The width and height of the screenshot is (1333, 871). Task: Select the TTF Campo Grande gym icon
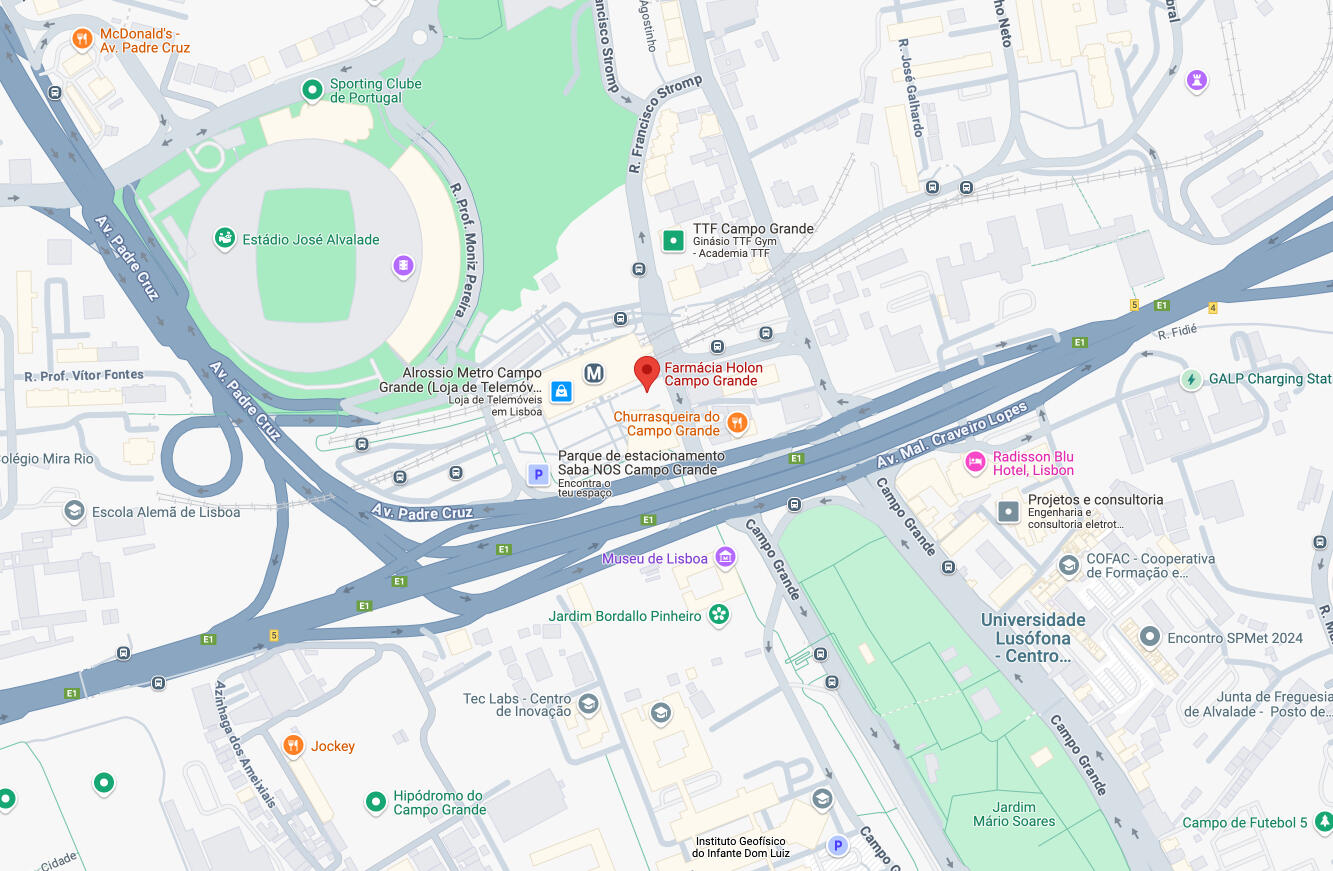click(674, 240)
